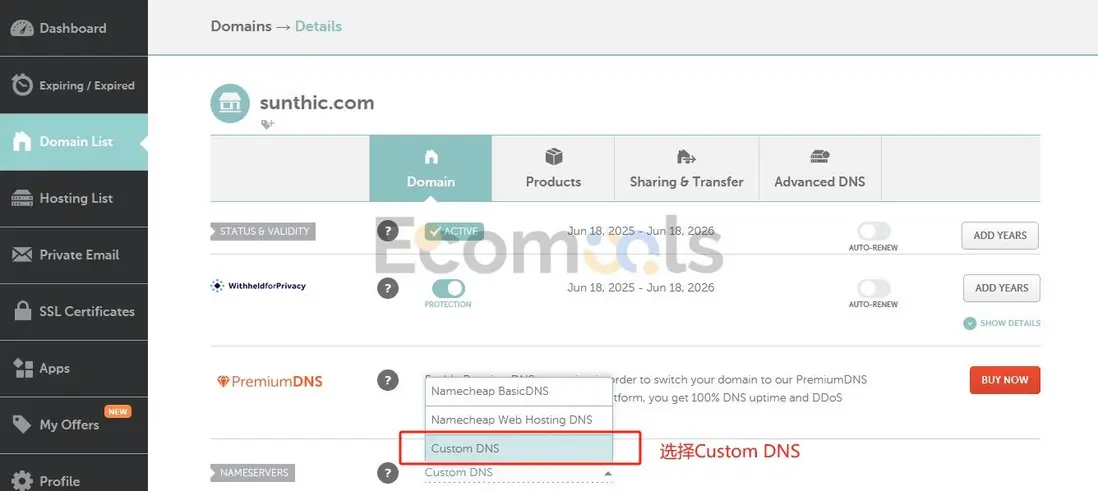Disable WithheldForPrivacy protection switch
Screen dimensions: 1098x491
pos(448,288)
